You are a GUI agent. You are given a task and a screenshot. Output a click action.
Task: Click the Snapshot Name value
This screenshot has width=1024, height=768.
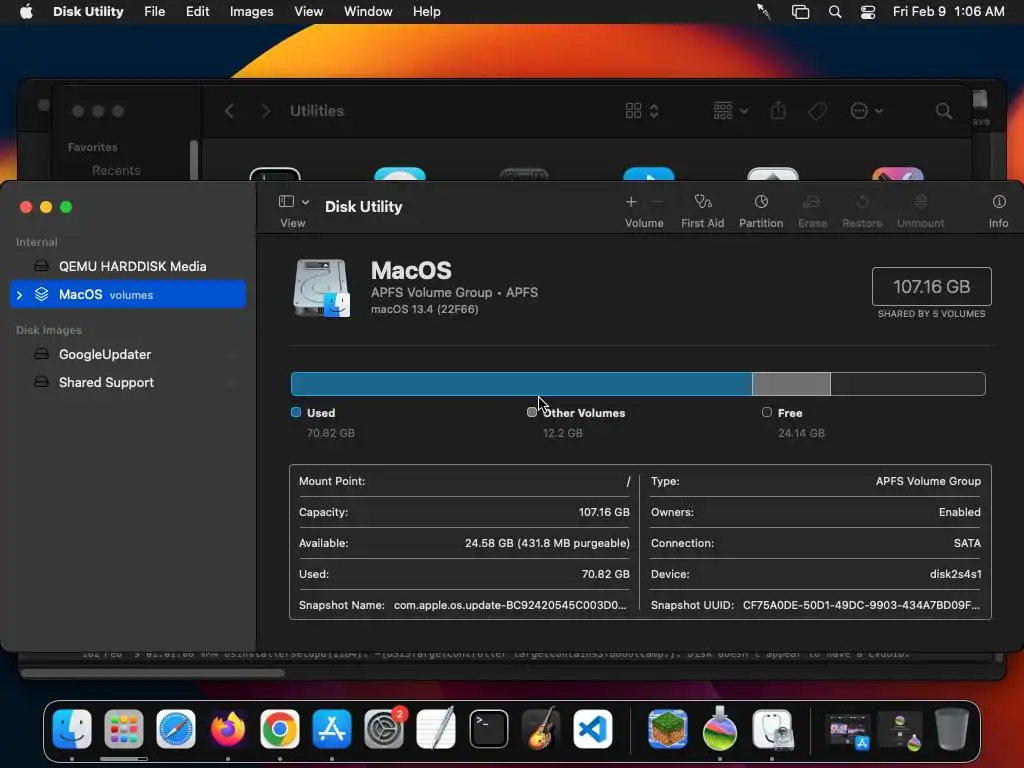(x=510, y=605)
